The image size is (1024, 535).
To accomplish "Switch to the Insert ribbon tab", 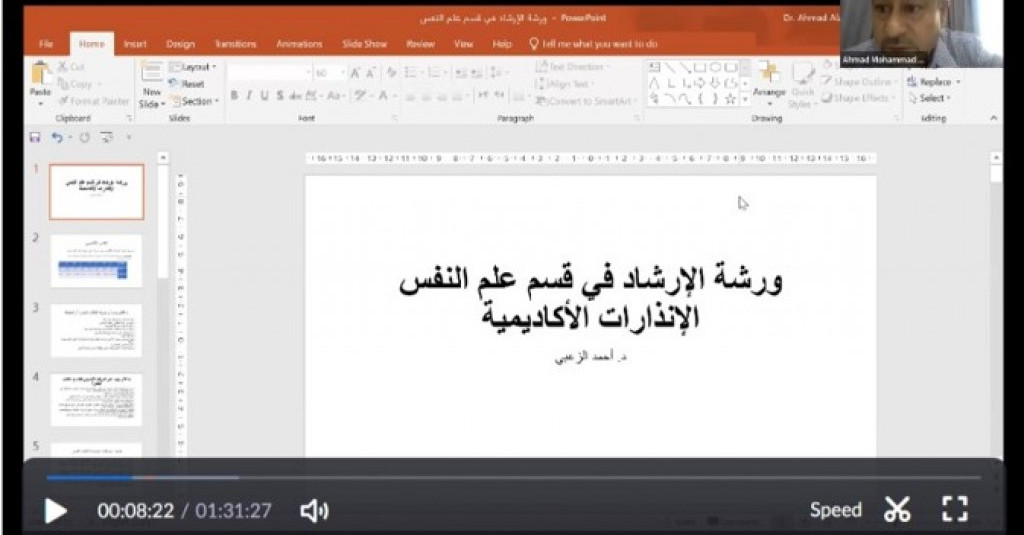I will pyautogui.click(x=135, y=44).
